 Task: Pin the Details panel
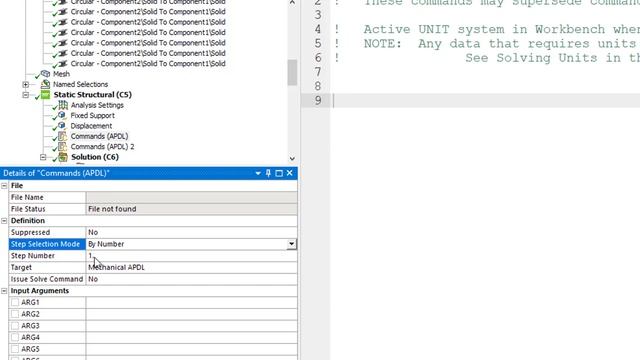coord(268,173)
